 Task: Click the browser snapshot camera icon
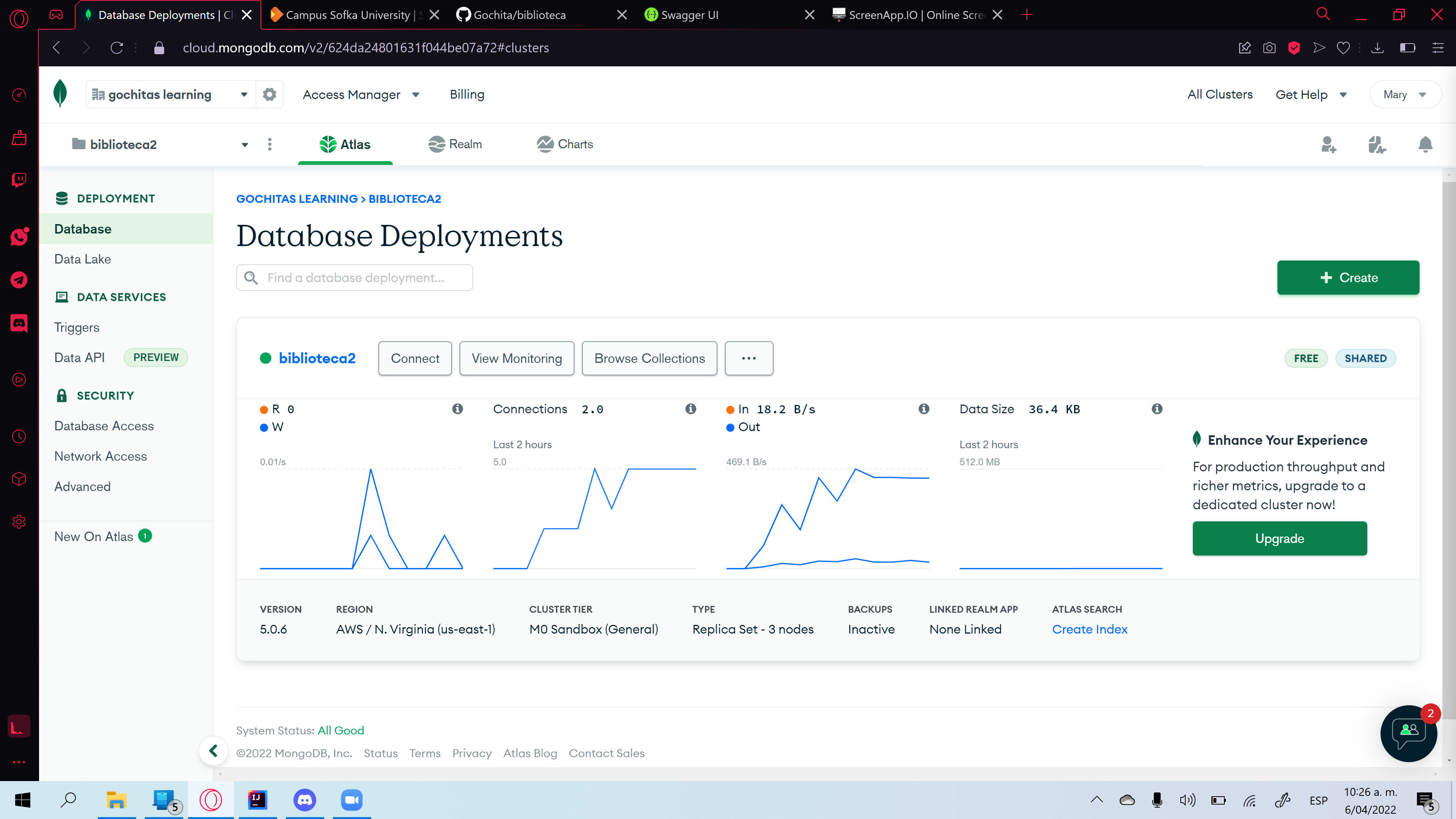click(x=1269, y=47)
